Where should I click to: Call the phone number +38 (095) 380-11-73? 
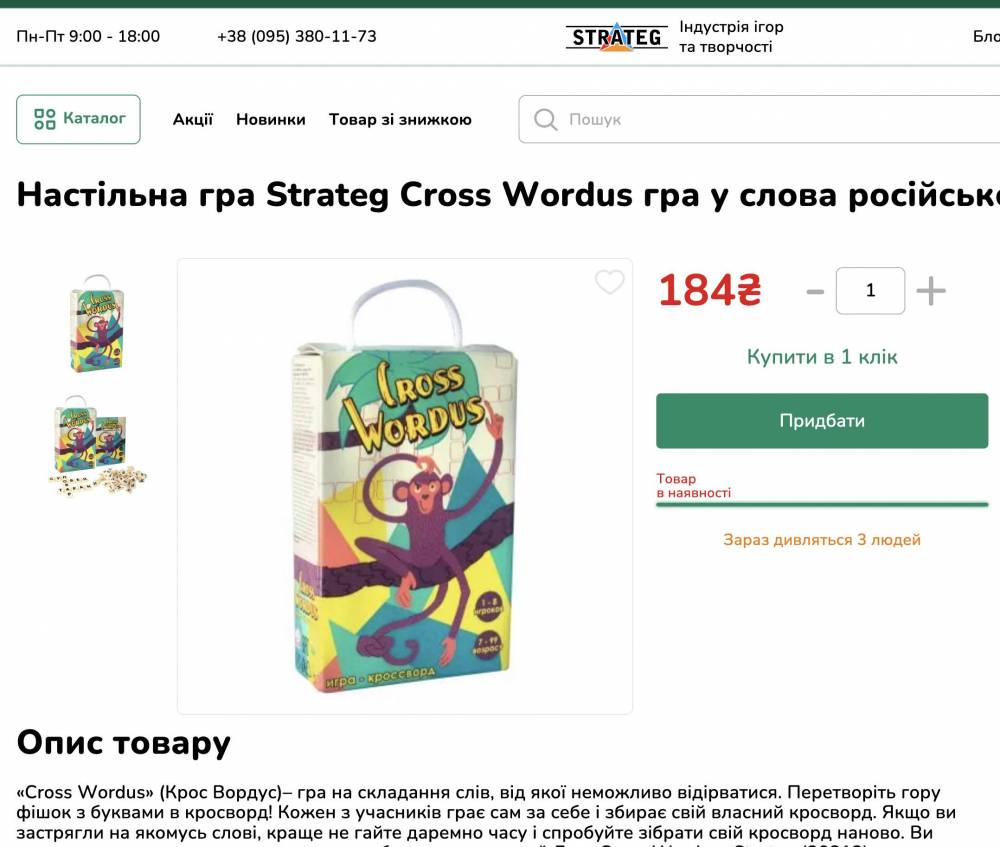pos(297,36)
